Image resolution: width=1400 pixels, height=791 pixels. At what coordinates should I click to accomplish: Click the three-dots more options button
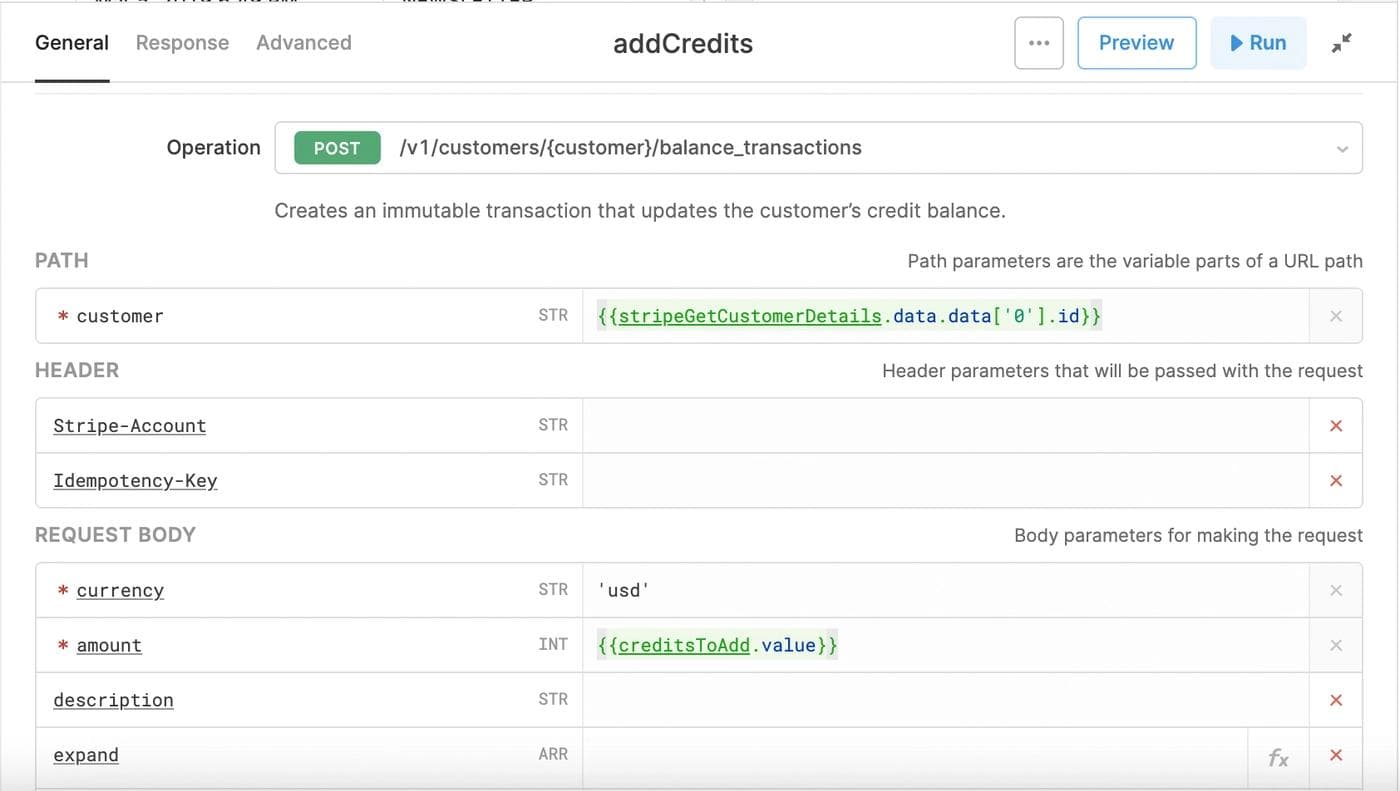click(x=1039, y=43)
